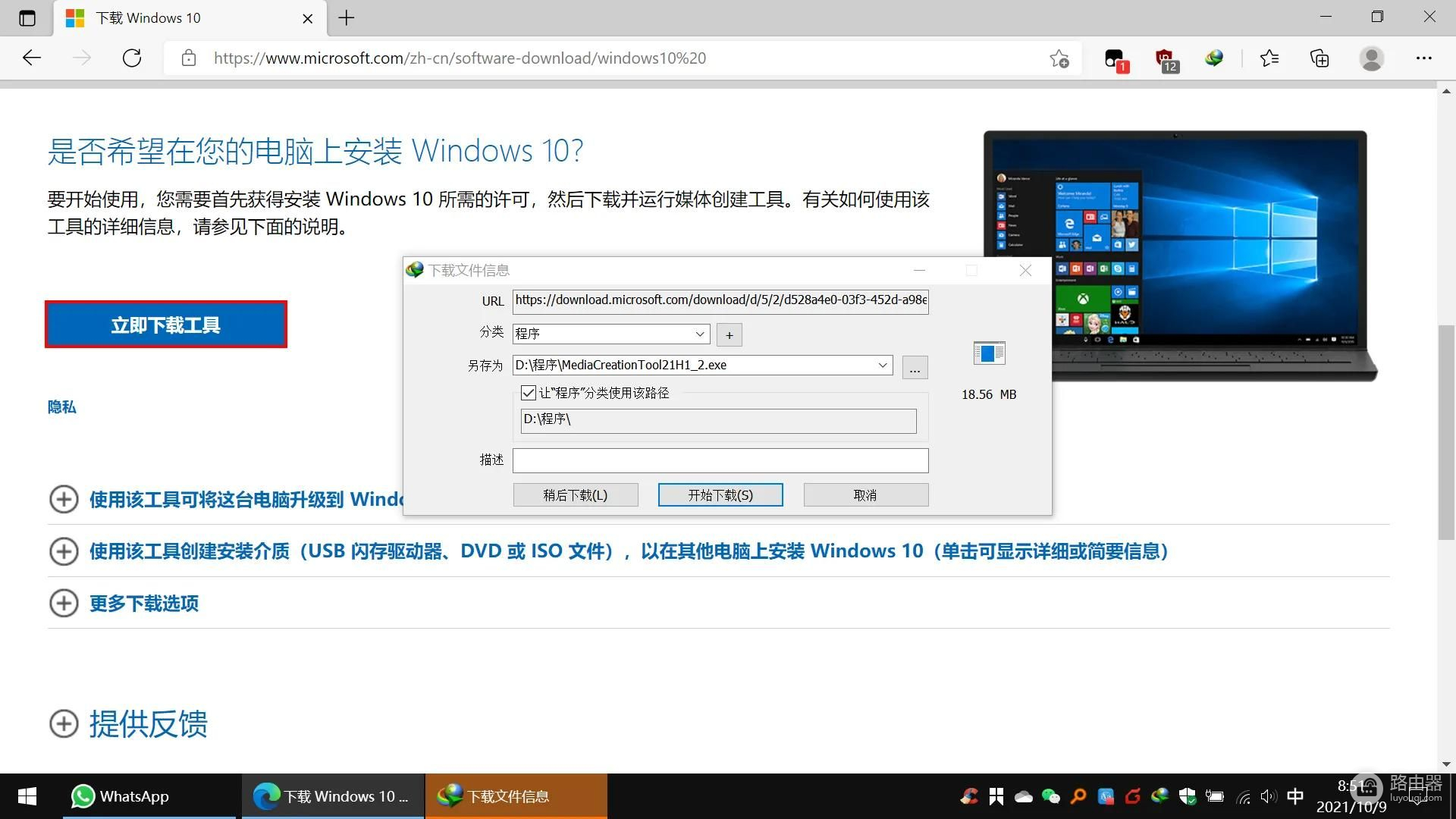Open the Favorites list icon

pyautogui.click(x=1269, y=58)
